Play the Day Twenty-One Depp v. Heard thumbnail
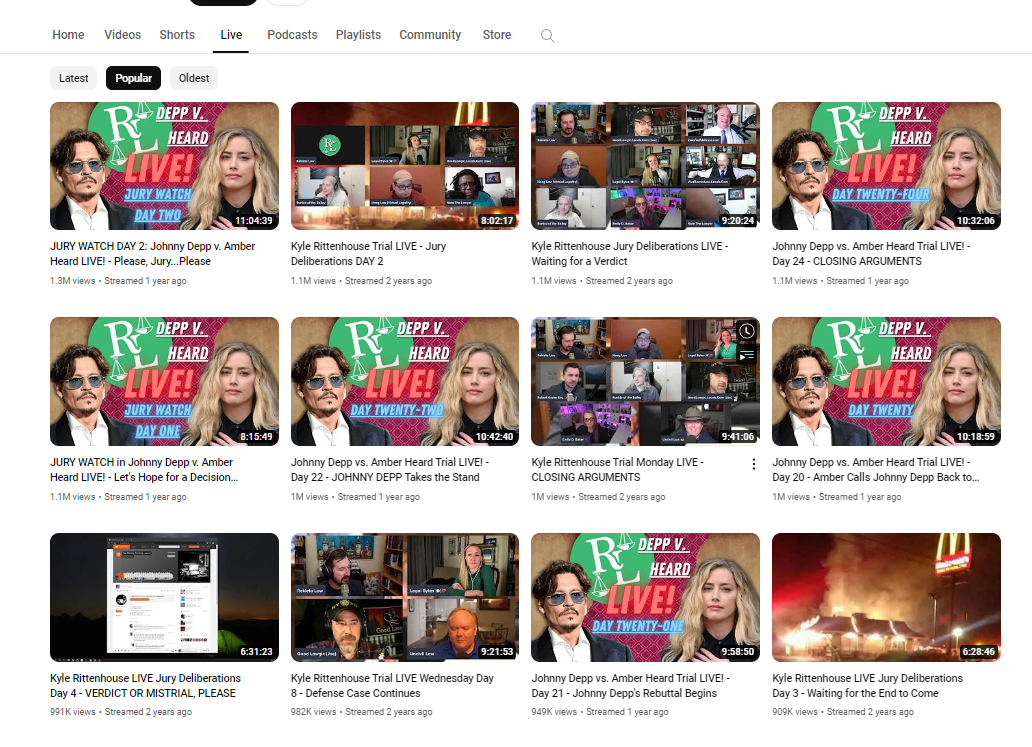1032x747 pixels. (646, 597)
